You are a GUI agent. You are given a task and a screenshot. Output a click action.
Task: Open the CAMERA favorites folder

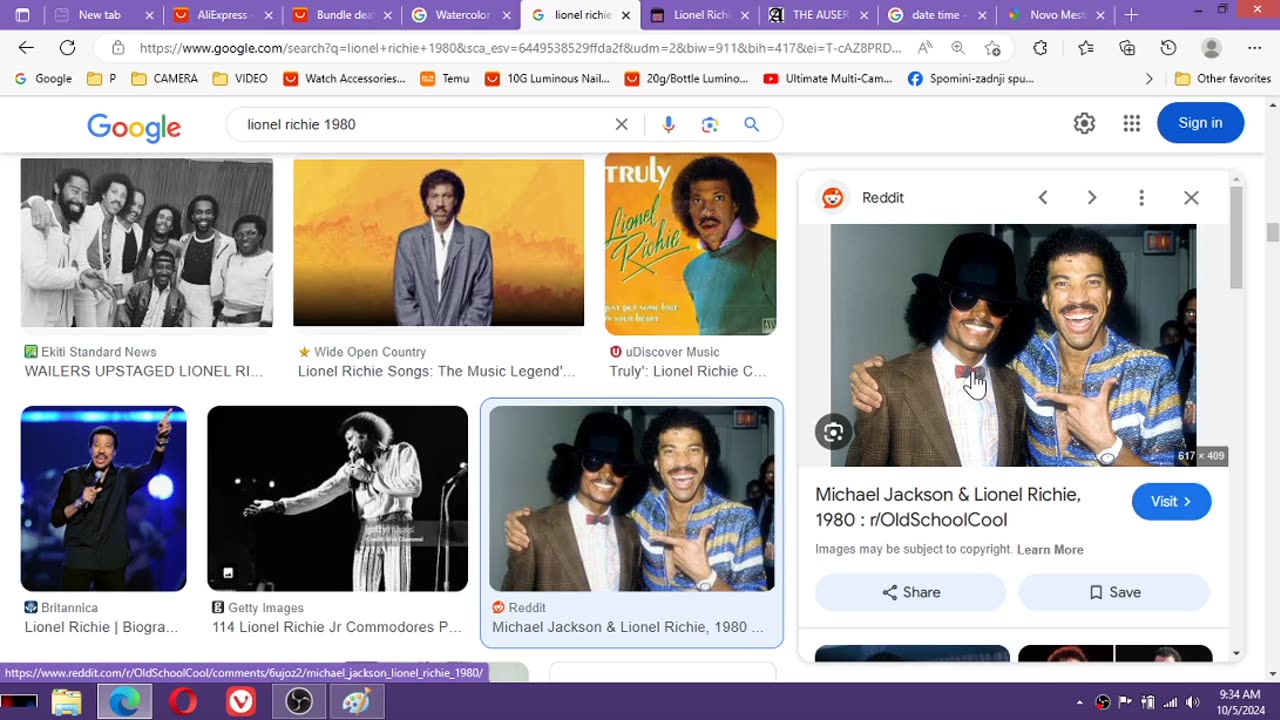165,78
